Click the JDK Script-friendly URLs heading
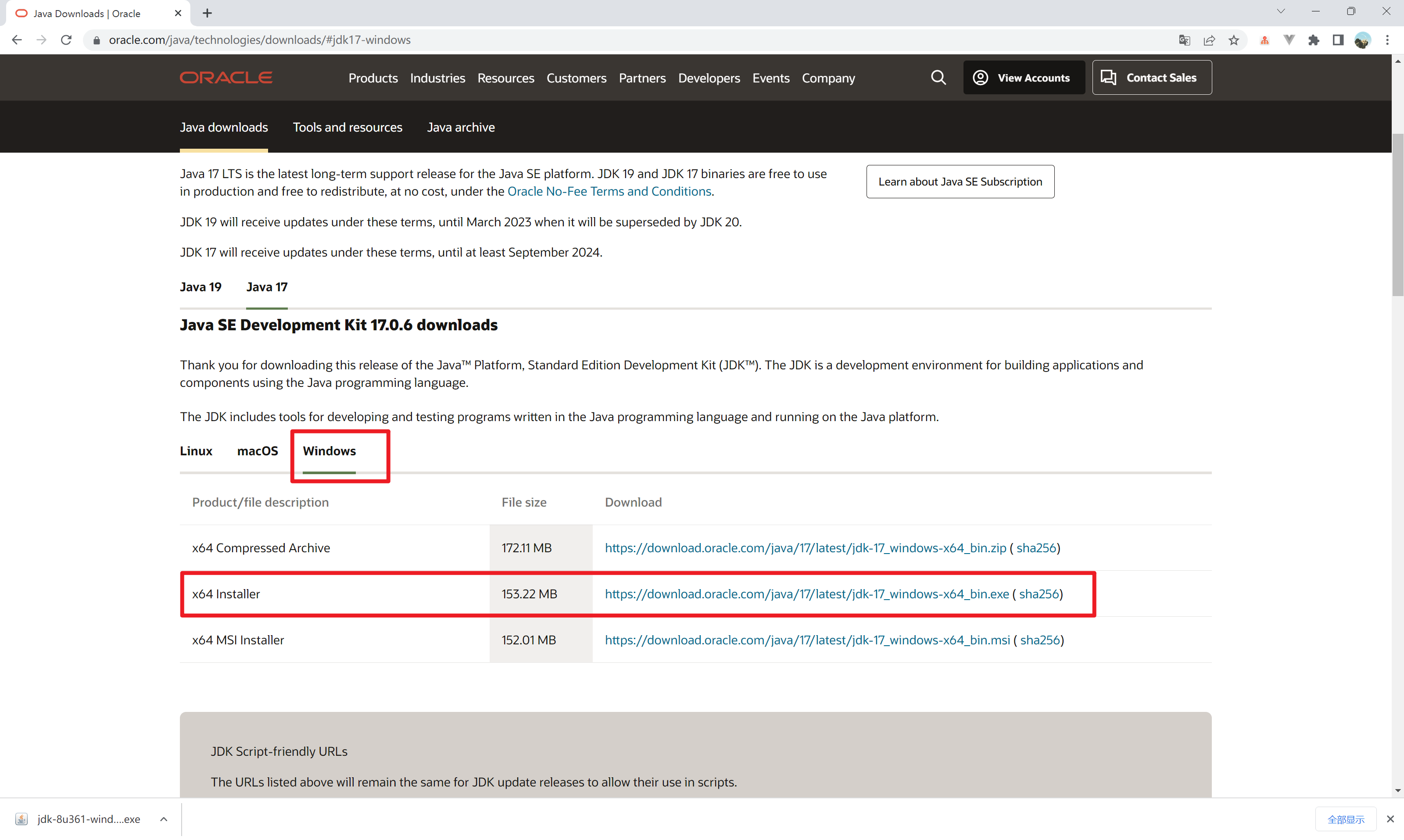The image size is (1404, 840). click(x=279, y=752)
